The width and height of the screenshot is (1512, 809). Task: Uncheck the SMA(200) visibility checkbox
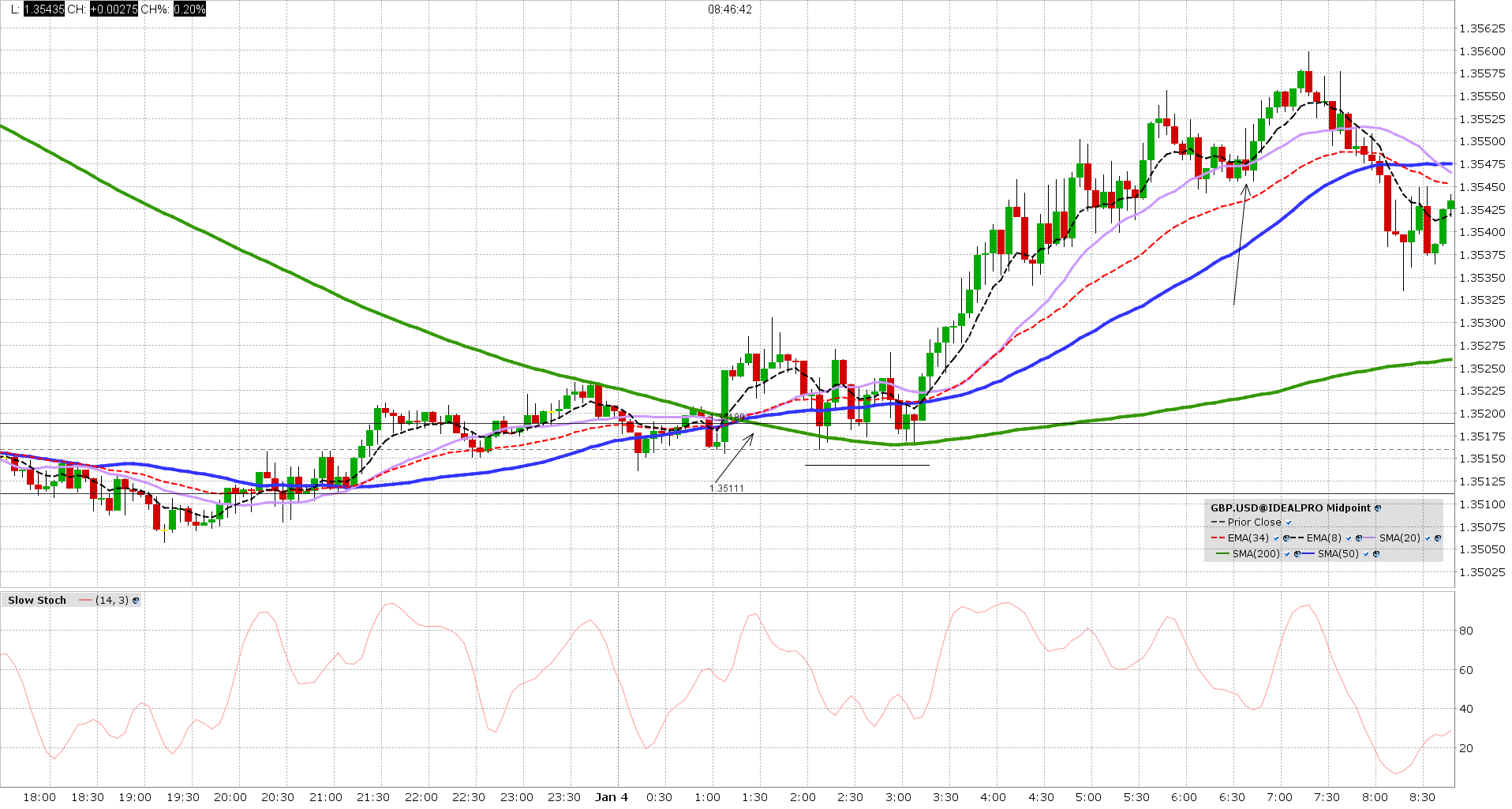(1287, 554)
